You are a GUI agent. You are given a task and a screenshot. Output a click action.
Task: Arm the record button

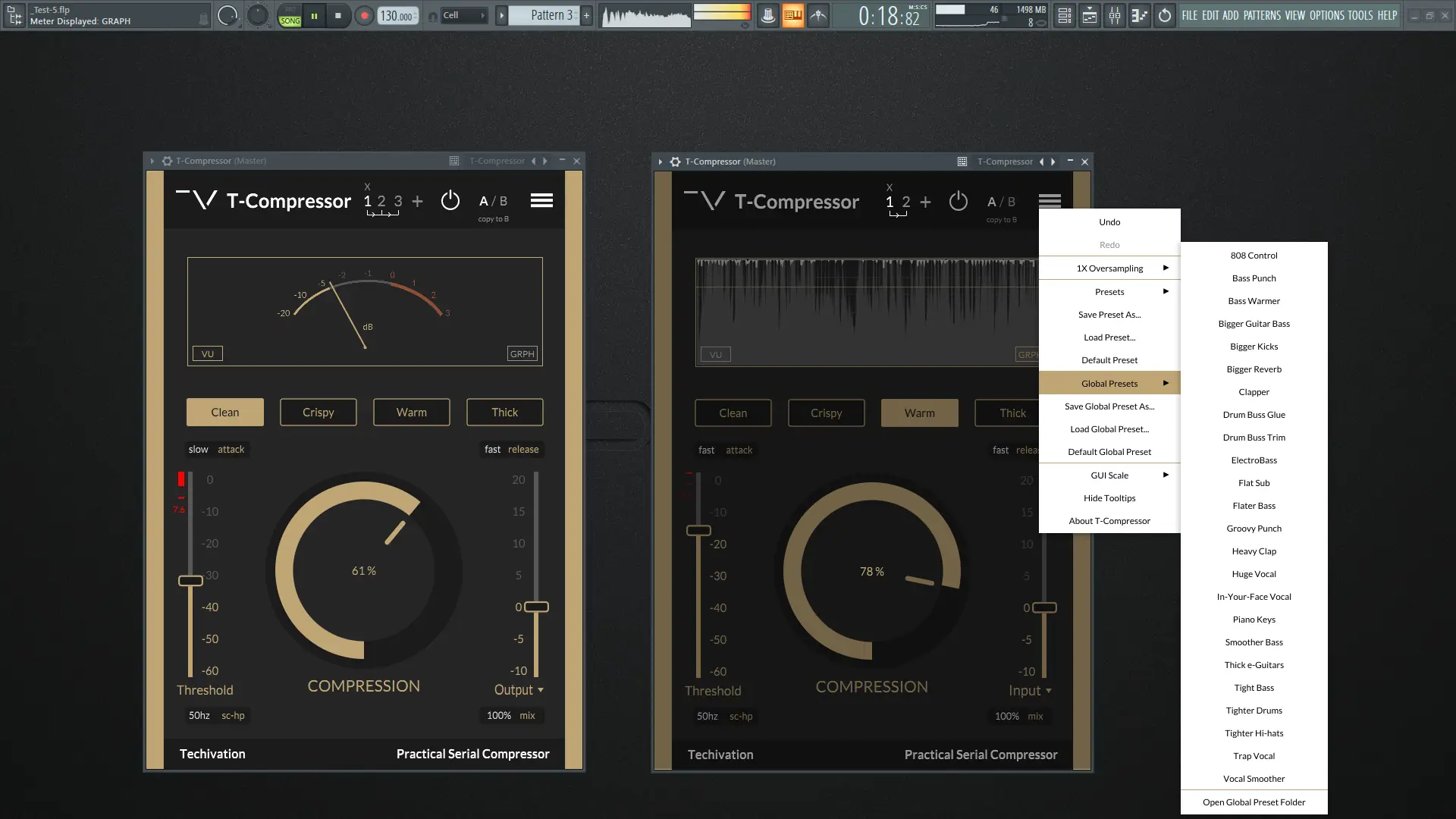[364, 15]
